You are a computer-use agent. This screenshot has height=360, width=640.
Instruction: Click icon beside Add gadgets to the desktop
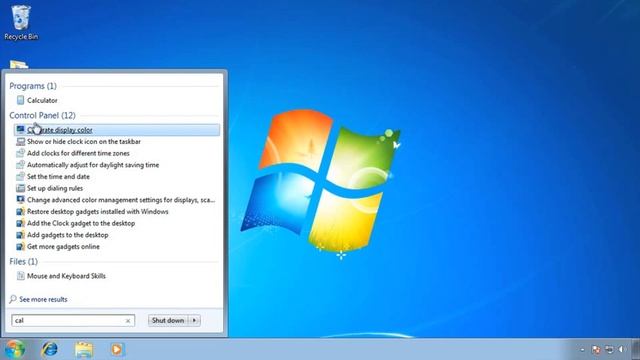(20, 235)
